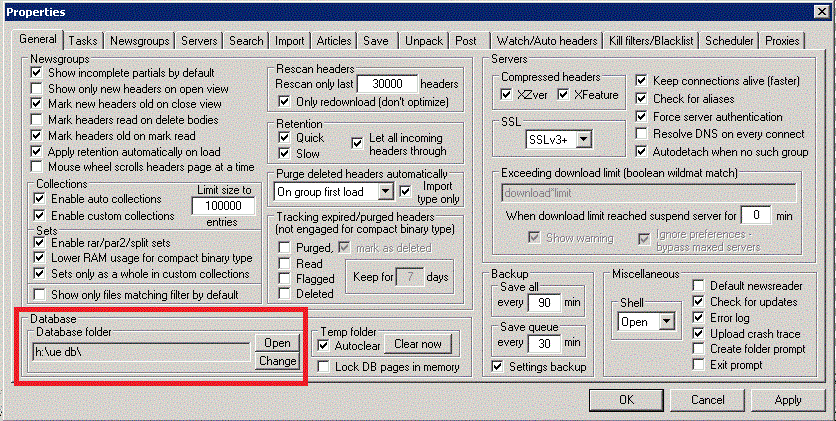The height and width of the screenshot is (421, 836).
Task: Disable Keep connections alive (faster)
Action: point(642,80)
